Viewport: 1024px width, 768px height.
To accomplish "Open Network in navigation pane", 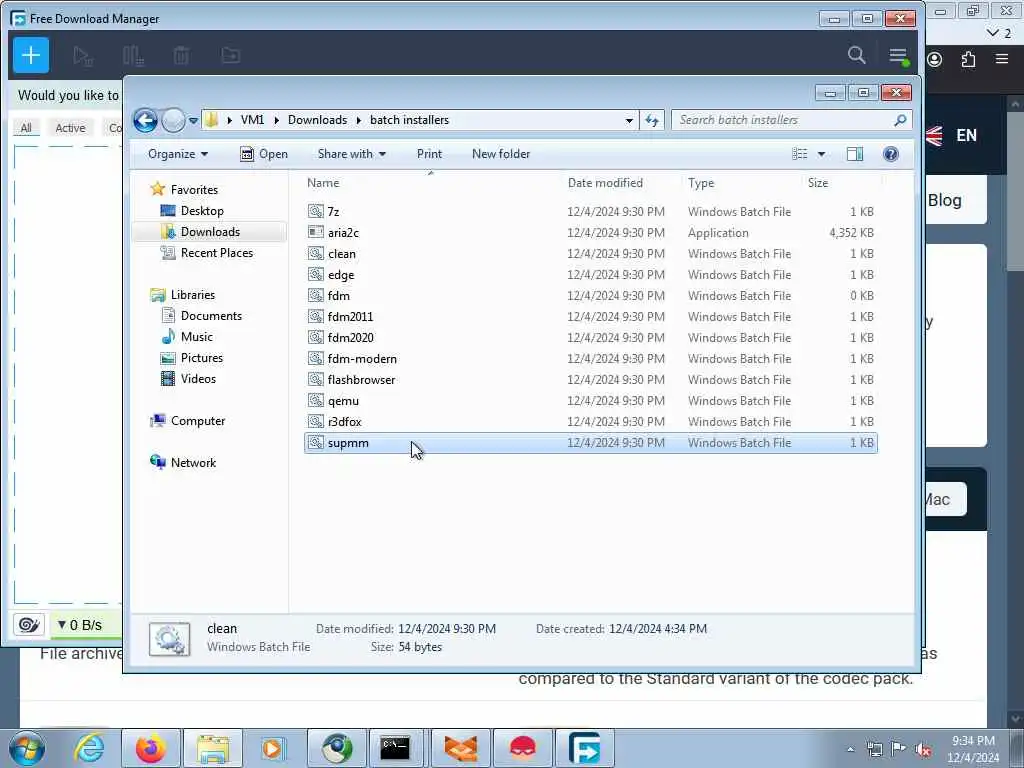I will tap(184, 462).
